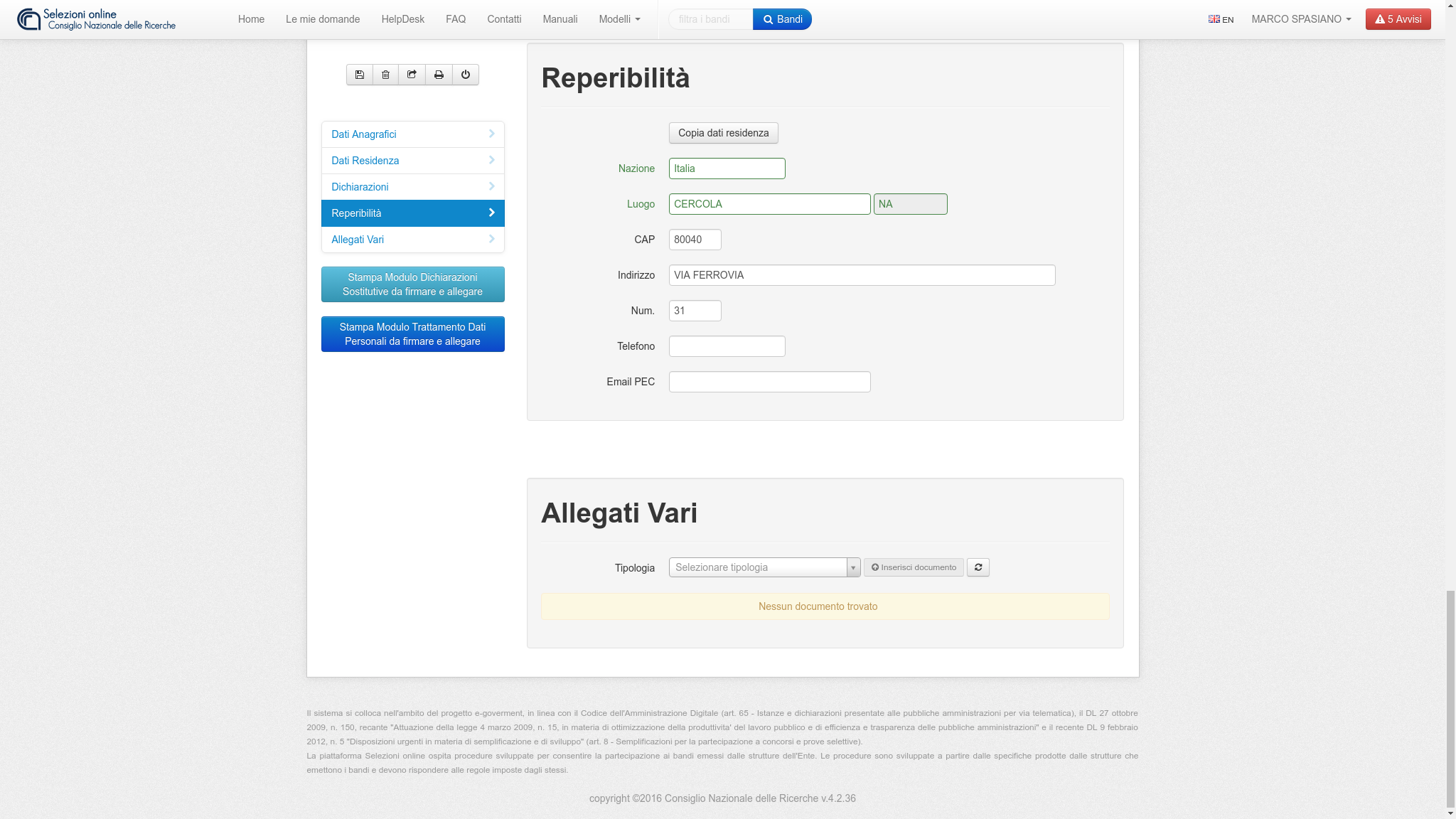Click the print icon in toolbar

[x=439, y=75]
